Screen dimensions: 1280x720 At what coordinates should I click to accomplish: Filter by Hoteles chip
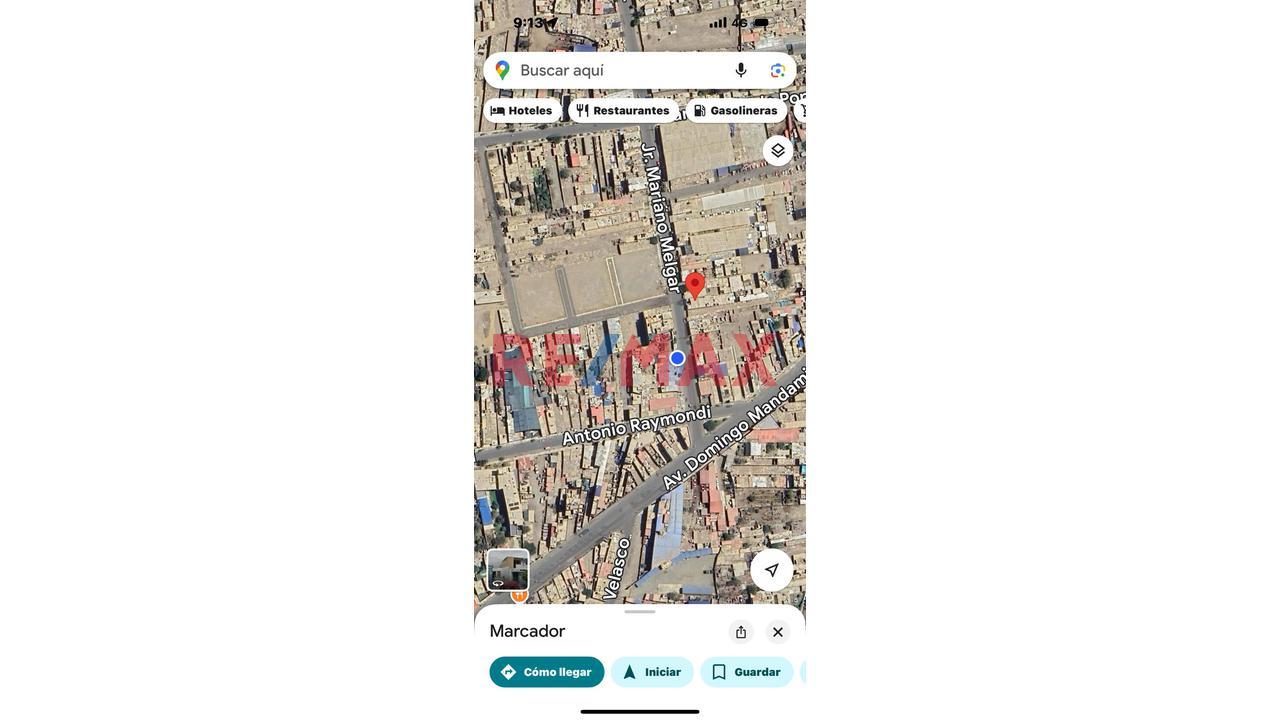coord(522,110)
